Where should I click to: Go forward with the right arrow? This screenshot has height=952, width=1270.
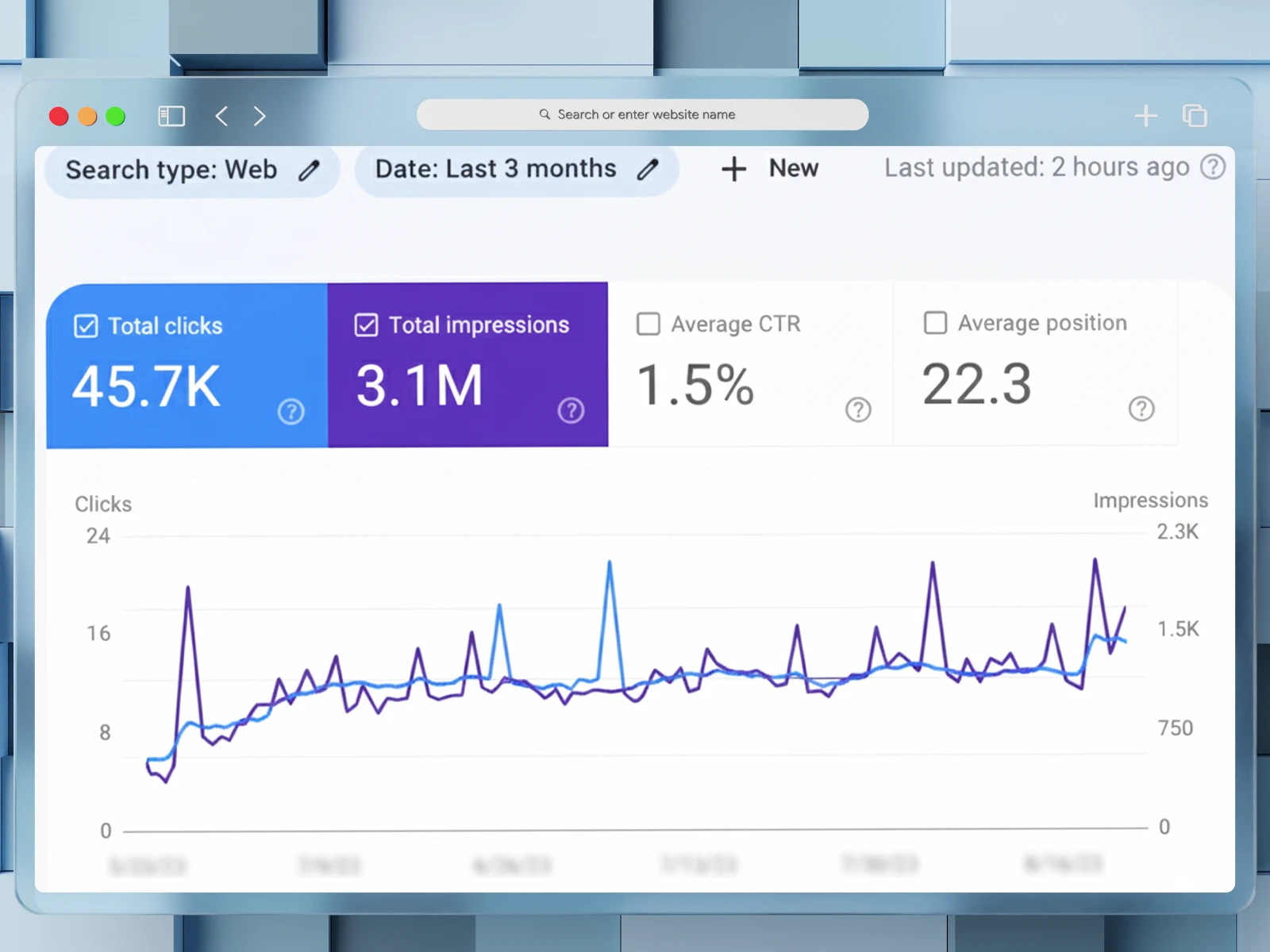pos(260,117)
